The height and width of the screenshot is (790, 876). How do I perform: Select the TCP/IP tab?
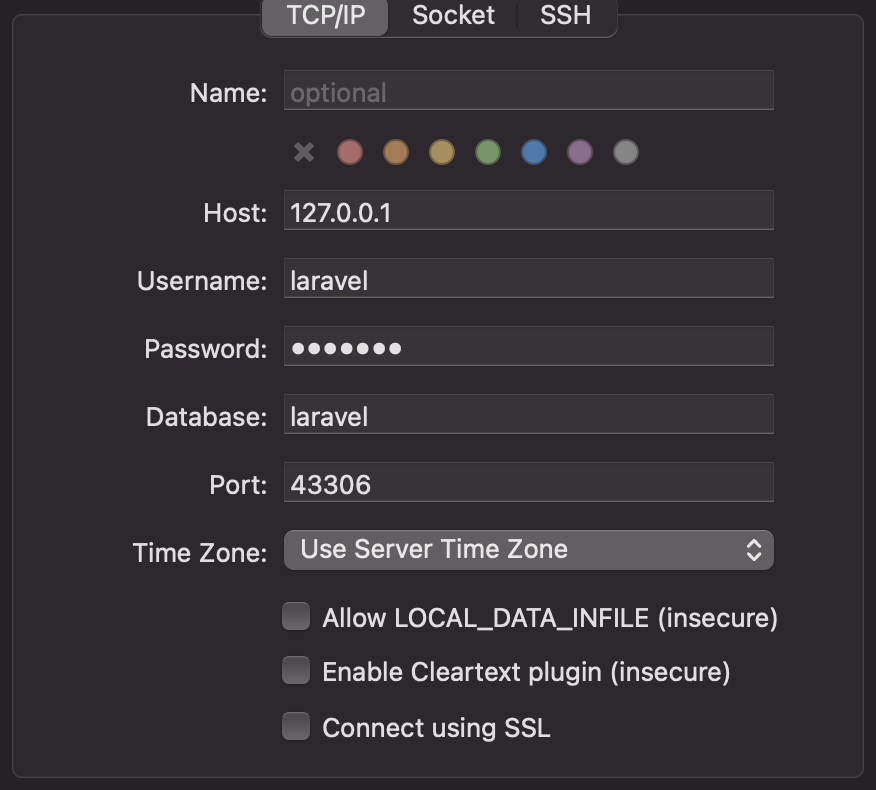323,16
